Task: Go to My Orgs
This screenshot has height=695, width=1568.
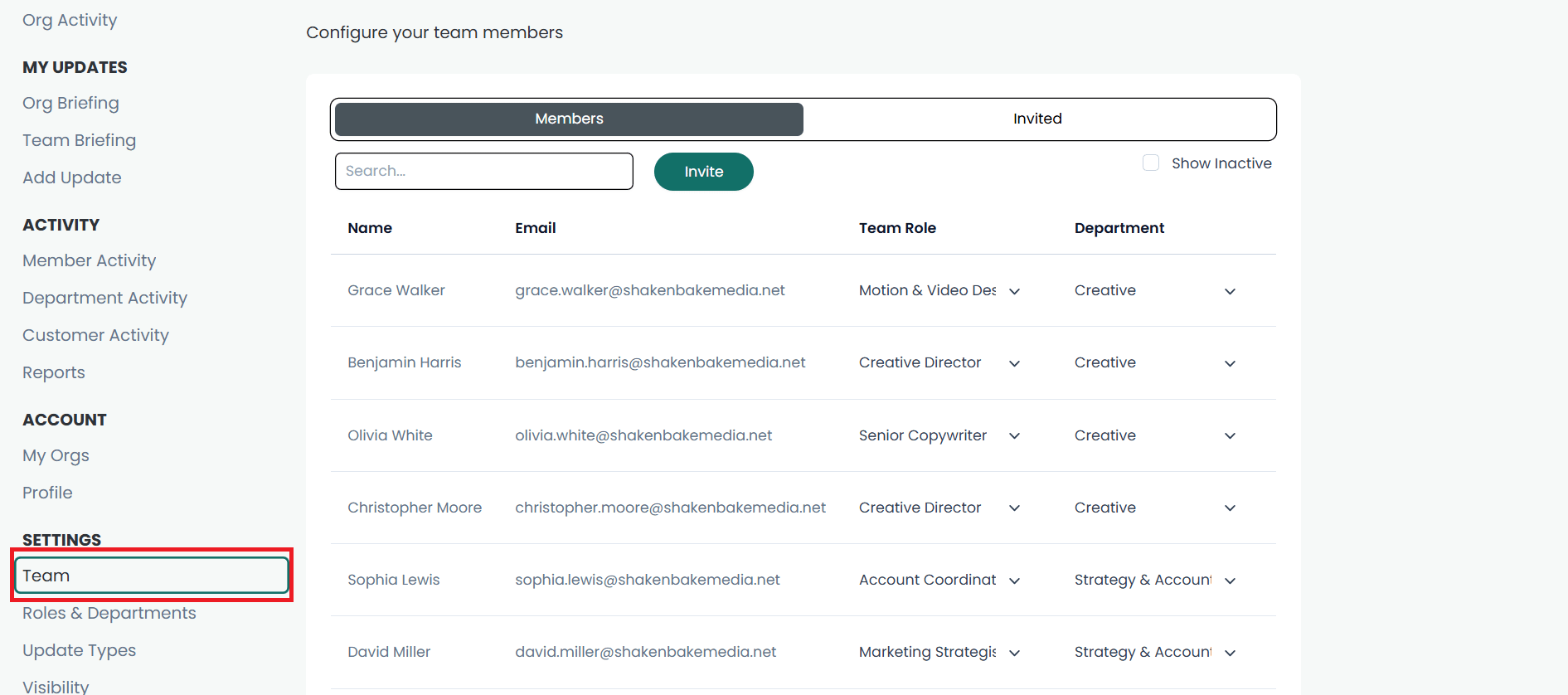Action: [56, 455]
